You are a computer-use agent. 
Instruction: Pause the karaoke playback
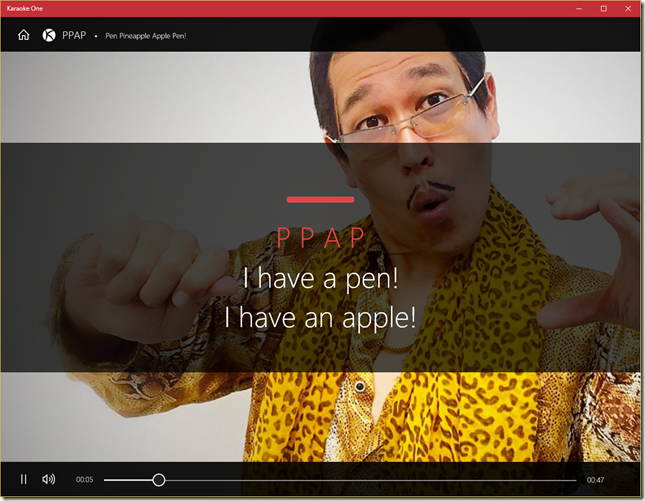tap(24, 479)
